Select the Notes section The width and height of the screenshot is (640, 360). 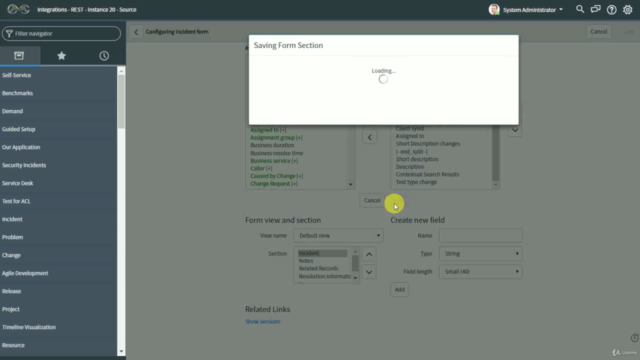(x=306, y=261)
